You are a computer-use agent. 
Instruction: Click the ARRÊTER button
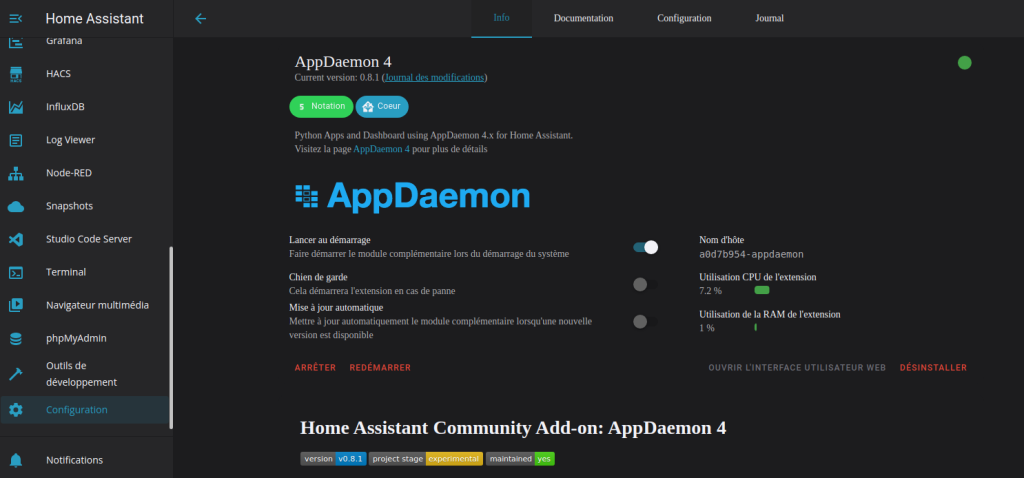pyautogui.click(x=315, y=368)
